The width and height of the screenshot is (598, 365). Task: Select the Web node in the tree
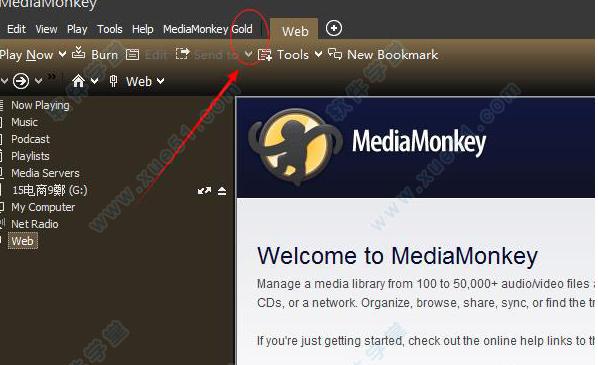pos(23,241)
